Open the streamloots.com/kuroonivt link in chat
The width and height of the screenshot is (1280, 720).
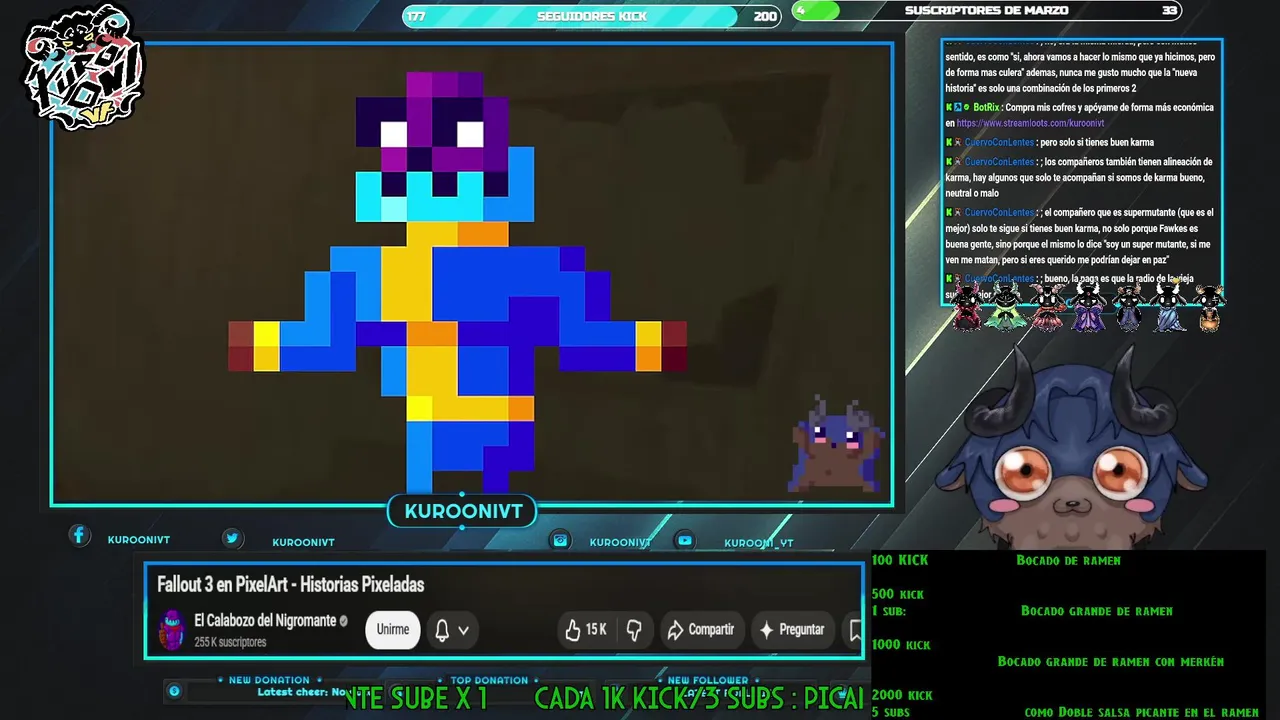tap(1030, 124)
